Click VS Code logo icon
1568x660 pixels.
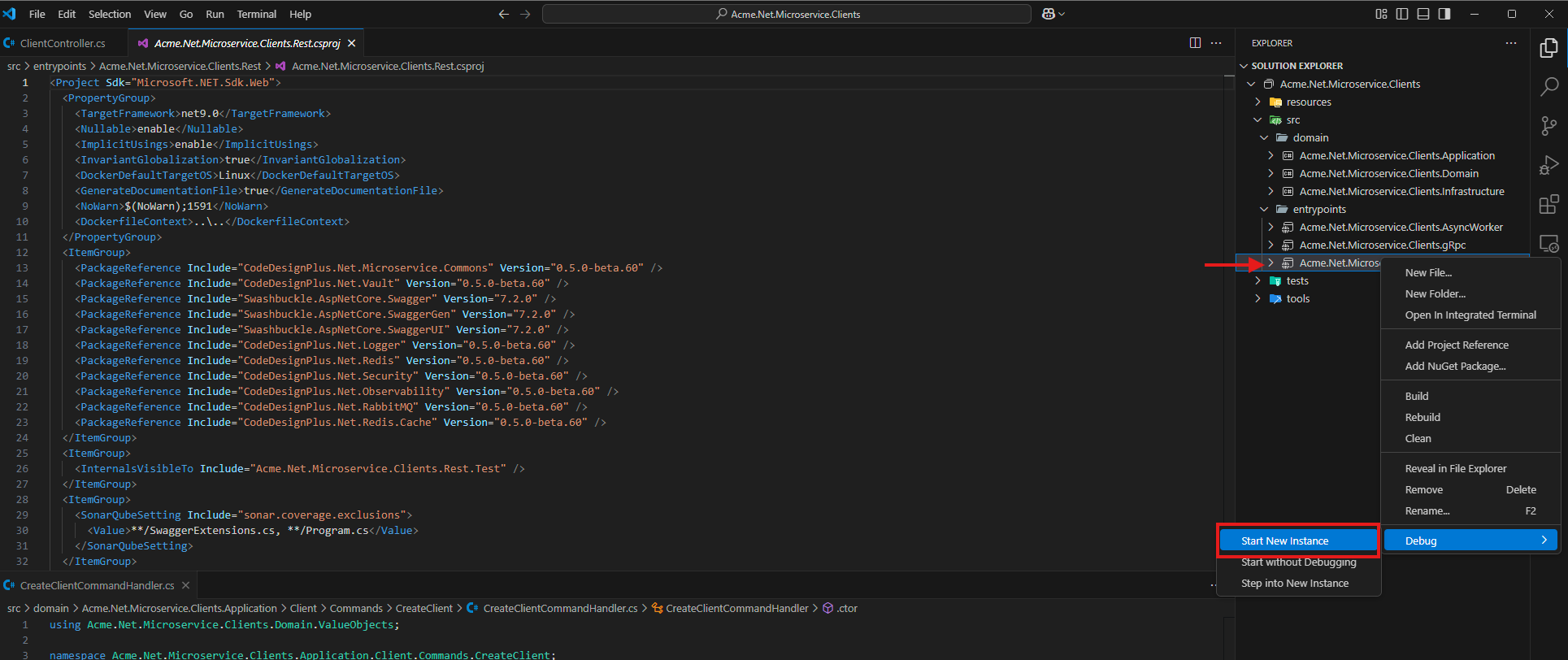(10, 14)
